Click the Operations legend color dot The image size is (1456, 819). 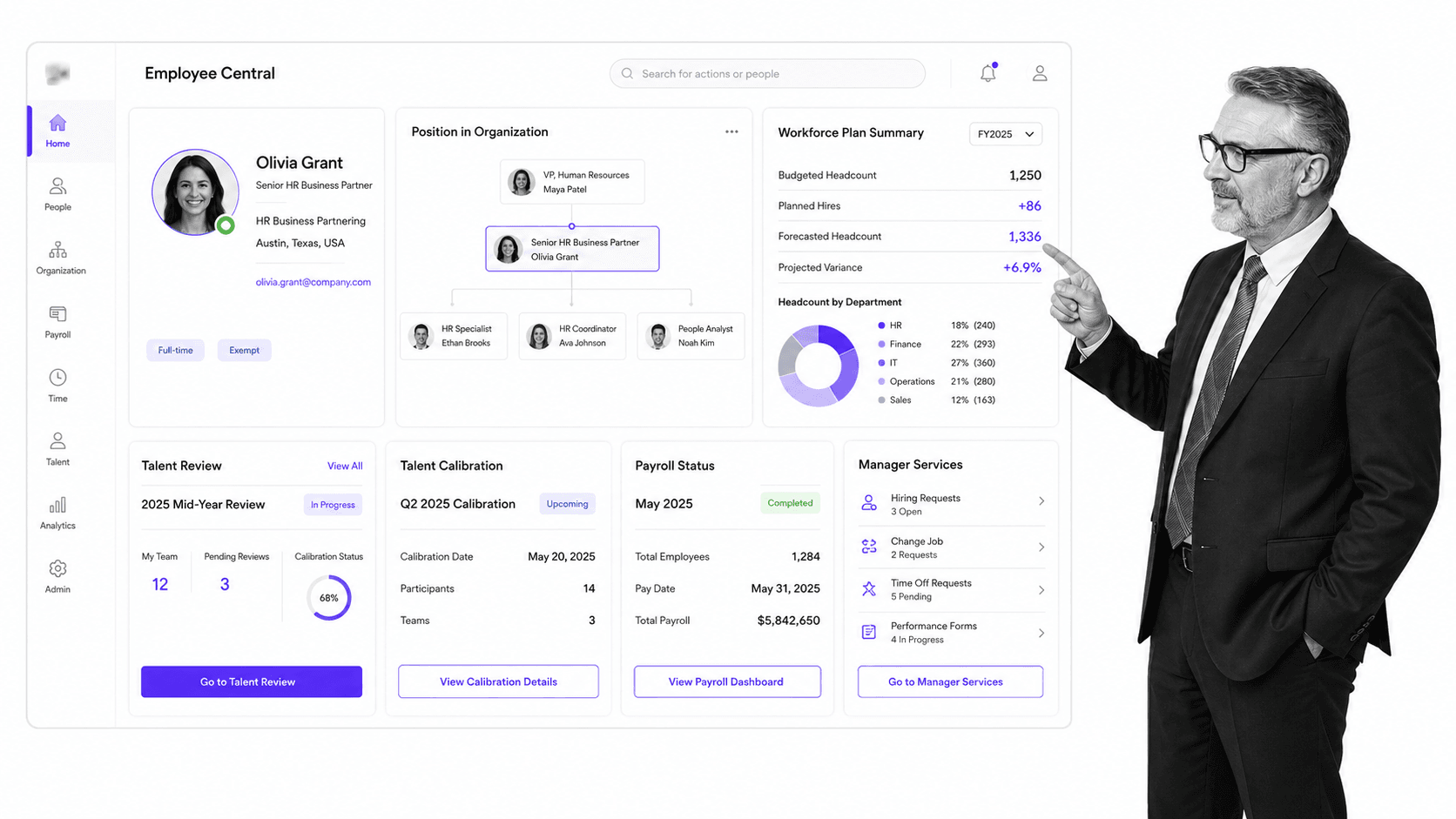point(881,381)
